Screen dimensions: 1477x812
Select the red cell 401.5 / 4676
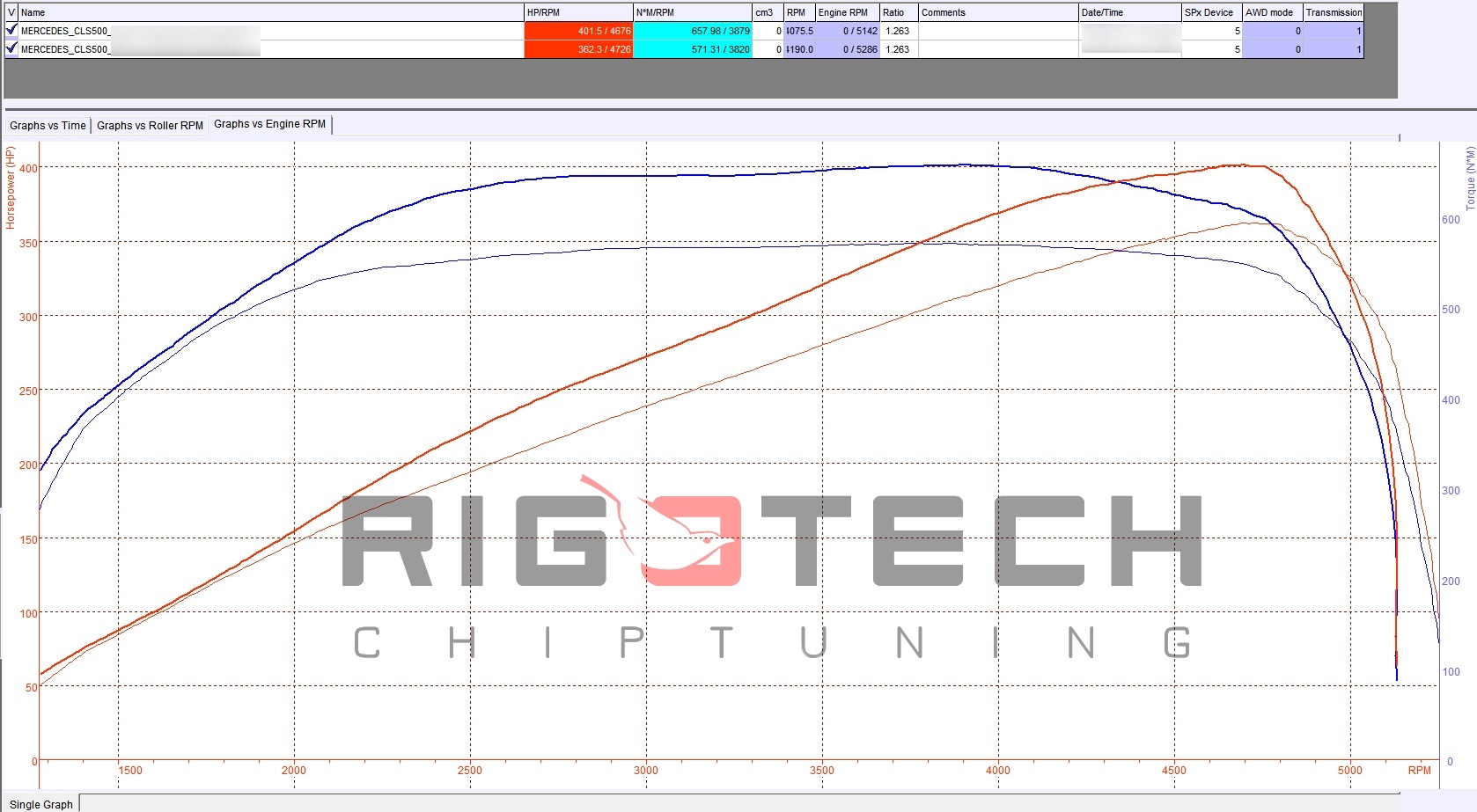click(x=578, y=31)
